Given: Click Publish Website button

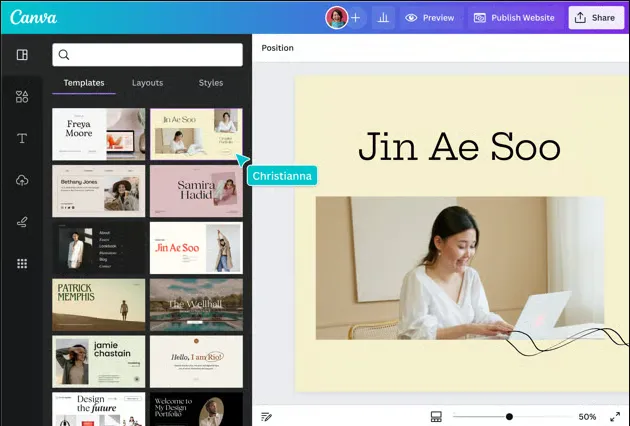Looking at the screenshot, I should [515, 18].
